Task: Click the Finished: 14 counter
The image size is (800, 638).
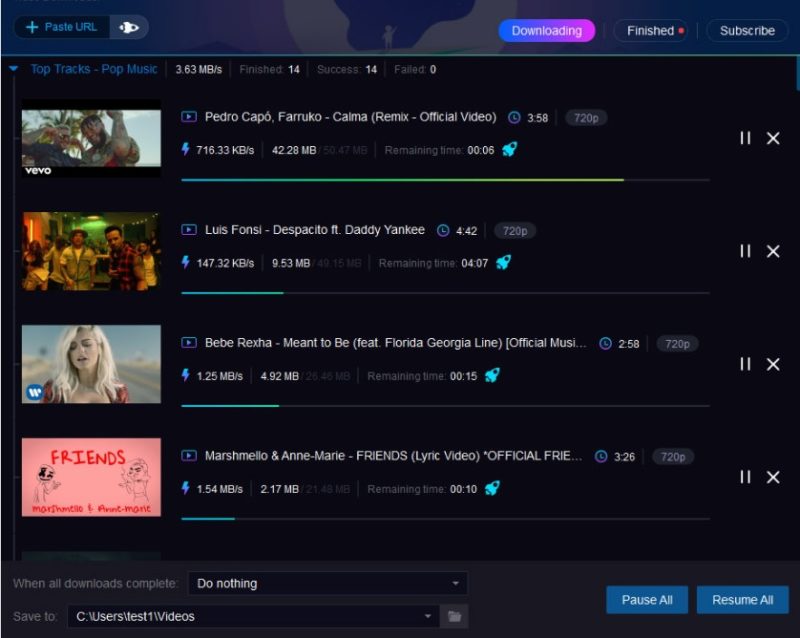Action: coord(269,69)
